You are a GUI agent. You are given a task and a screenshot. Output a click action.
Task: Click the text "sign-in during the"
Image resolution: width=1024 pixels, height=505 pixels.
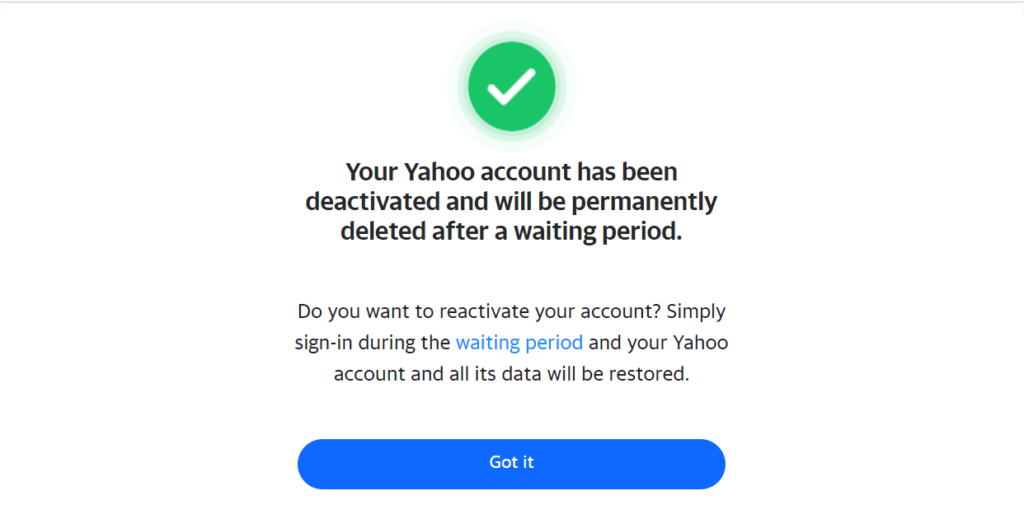pos(372,343)
